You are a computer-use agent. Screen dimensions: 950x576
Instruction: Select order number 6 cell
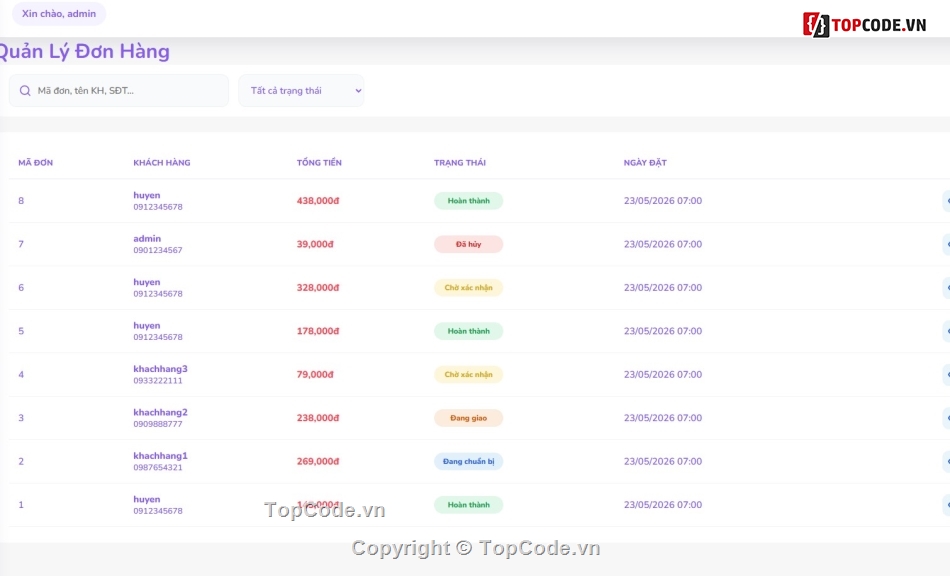(21, 288)
